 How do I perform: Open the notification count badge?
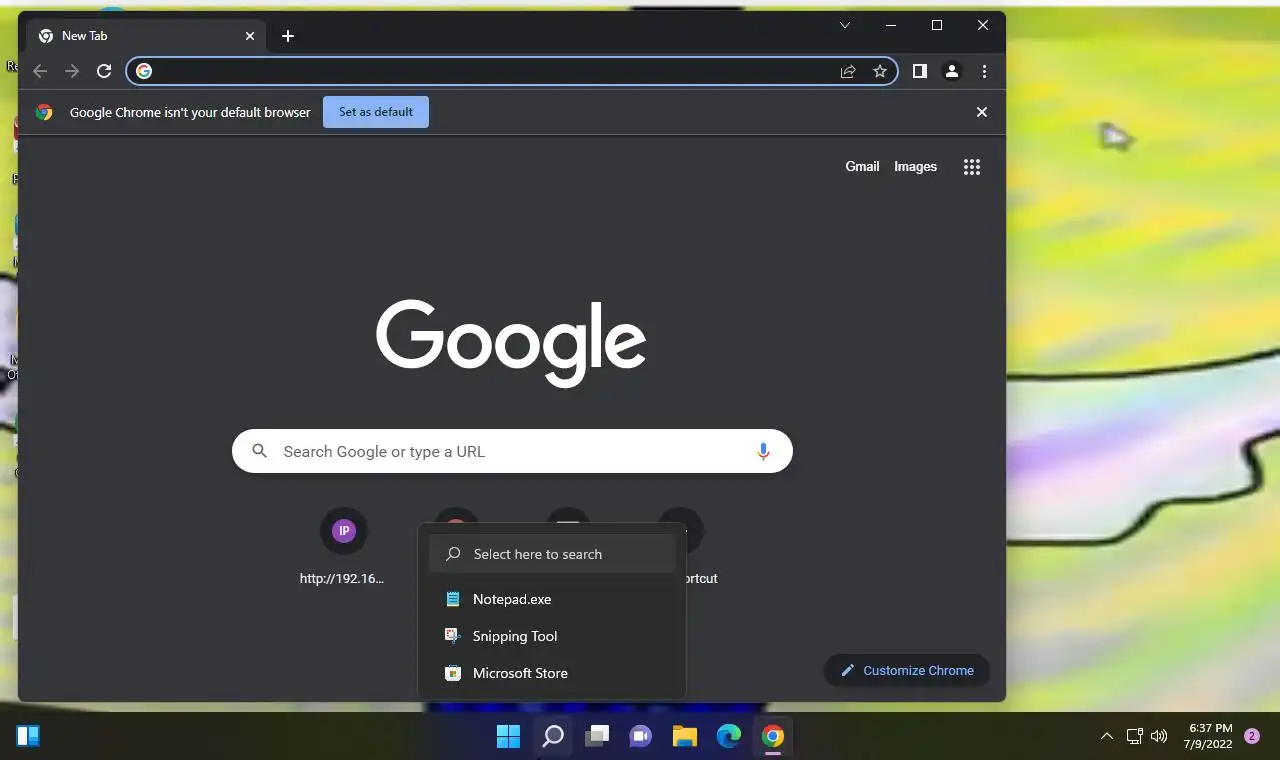click(x=1251, y=736)
